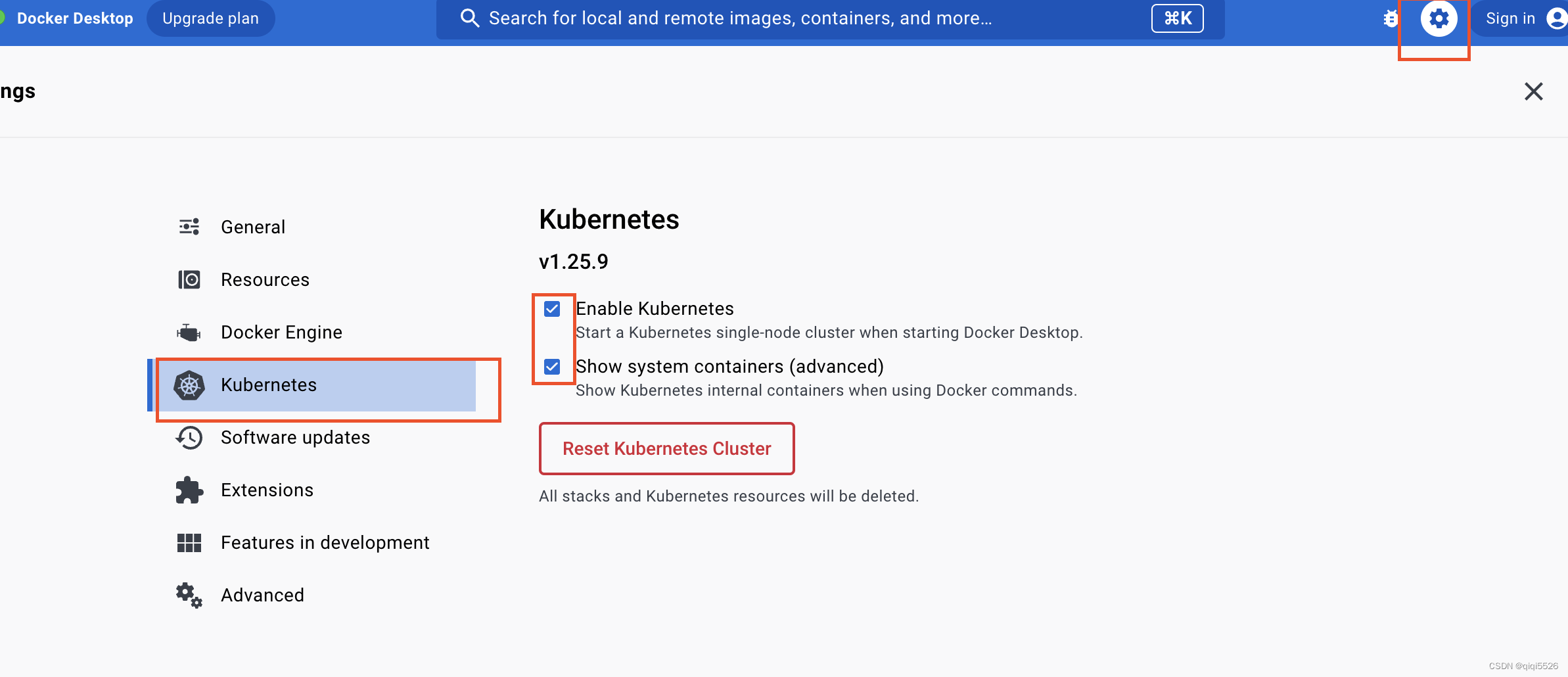Open the Docker Engine whale icon

click(x=189, y=332)
